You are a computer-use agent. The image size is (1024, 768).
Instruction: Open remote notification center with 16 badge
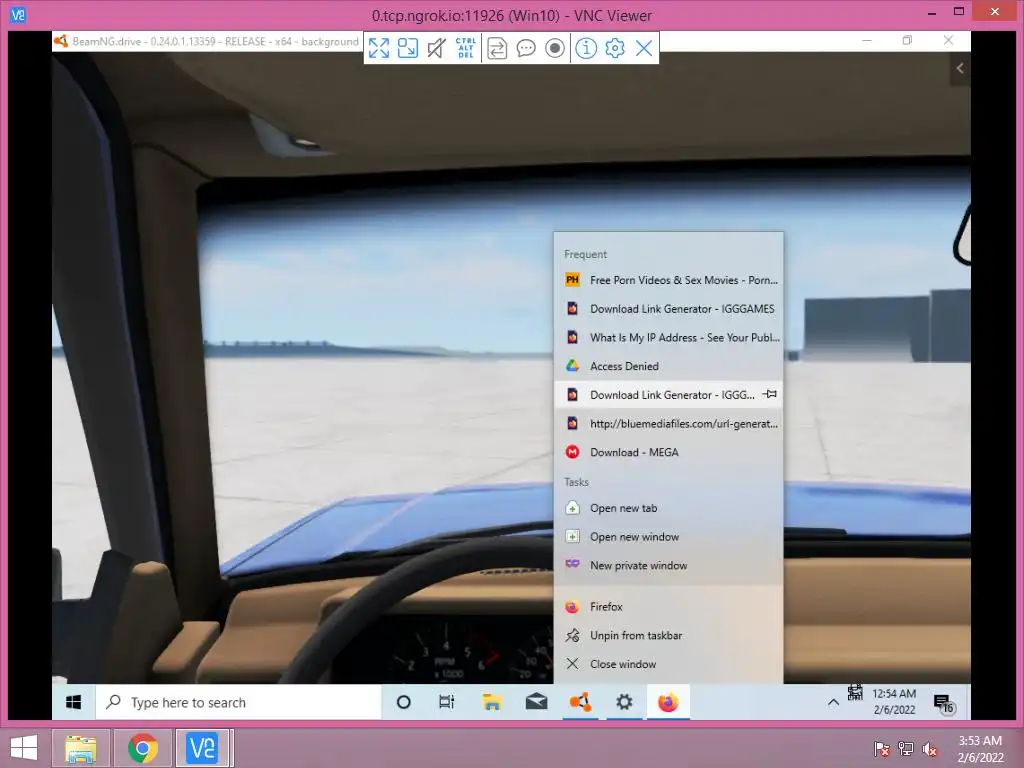[944, 703]
